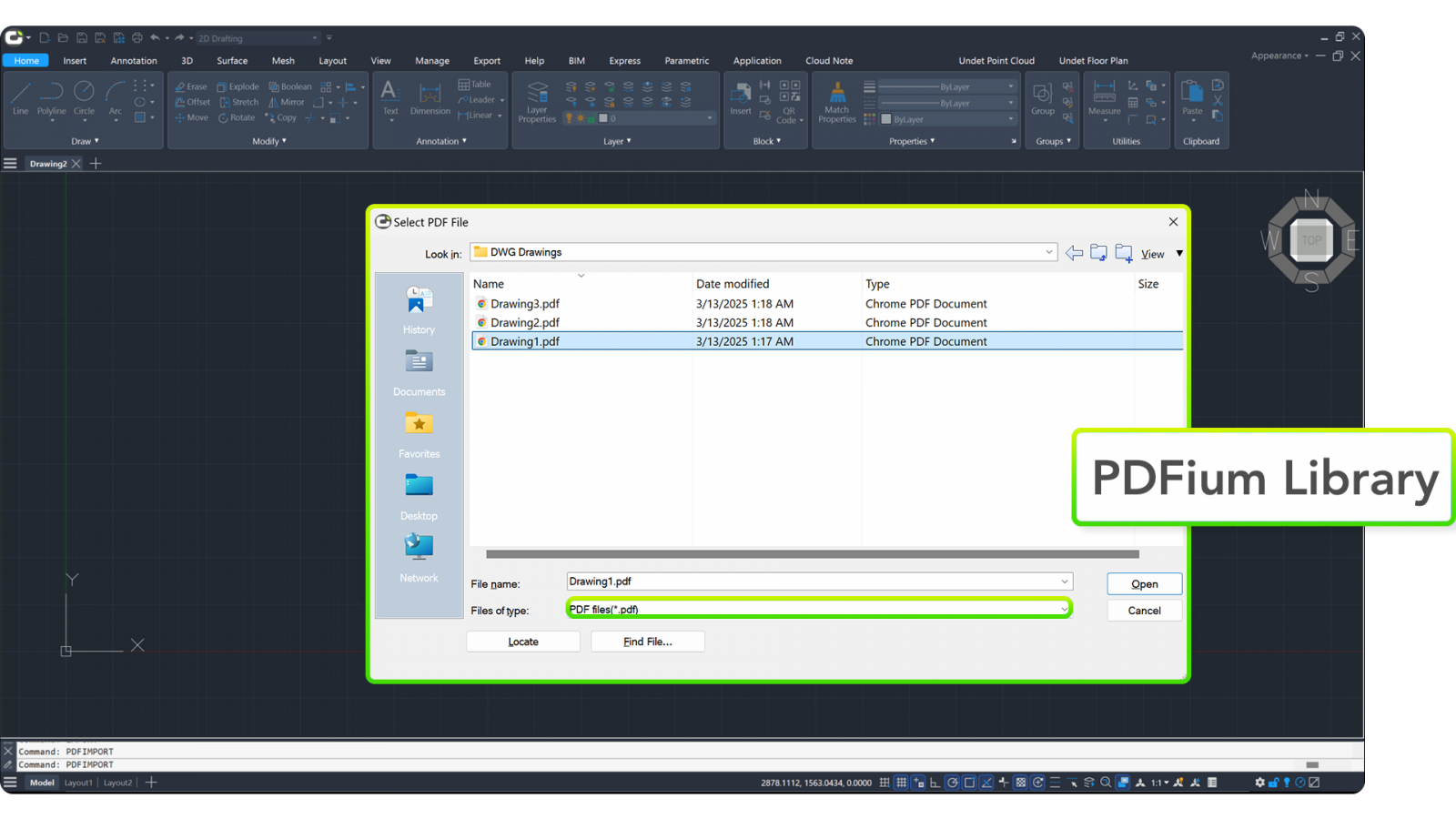Image resolution: width=1456 pixels, height=819 pixels.
Task: Click the horizontal scrollbar in file list
Action: [x=813, y=554]
